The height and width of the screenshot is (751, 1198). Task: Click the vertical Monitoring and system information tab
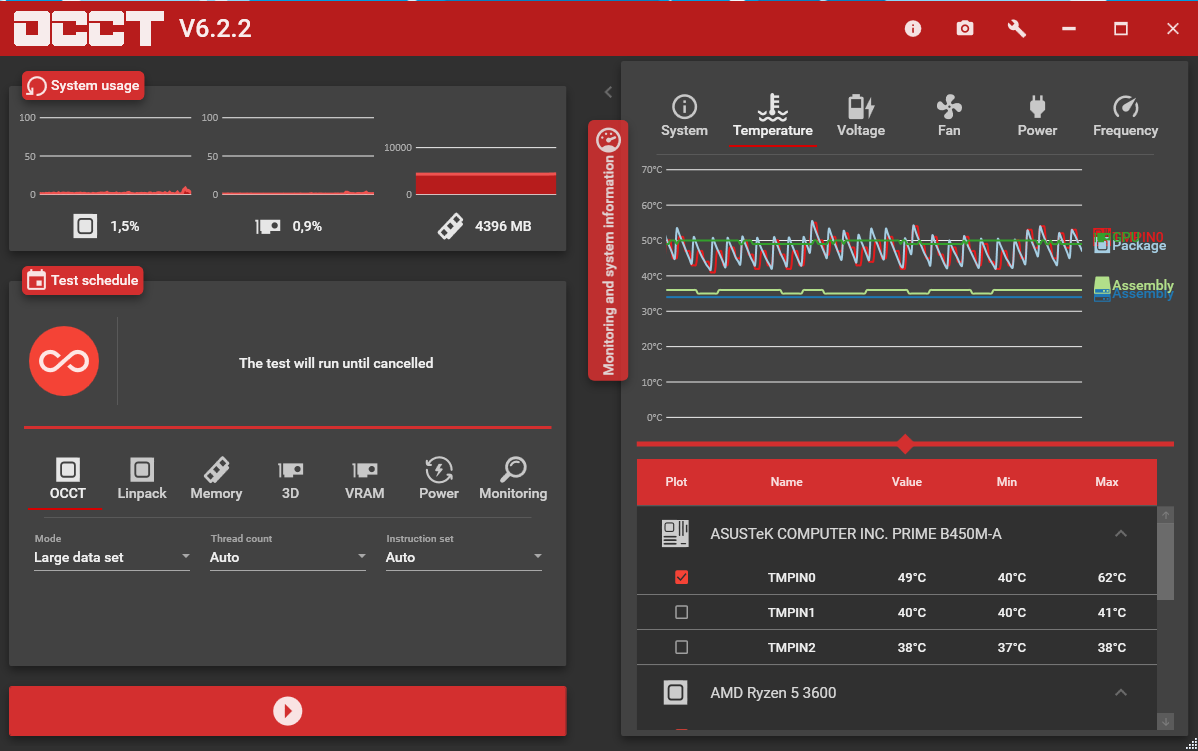[x=608, y=250]
